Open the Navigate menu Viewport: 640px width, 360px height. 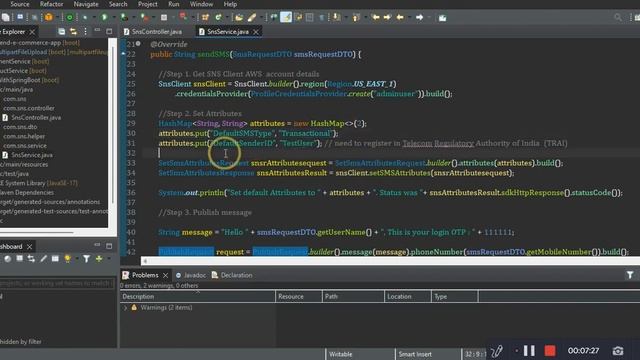(86, 4)
